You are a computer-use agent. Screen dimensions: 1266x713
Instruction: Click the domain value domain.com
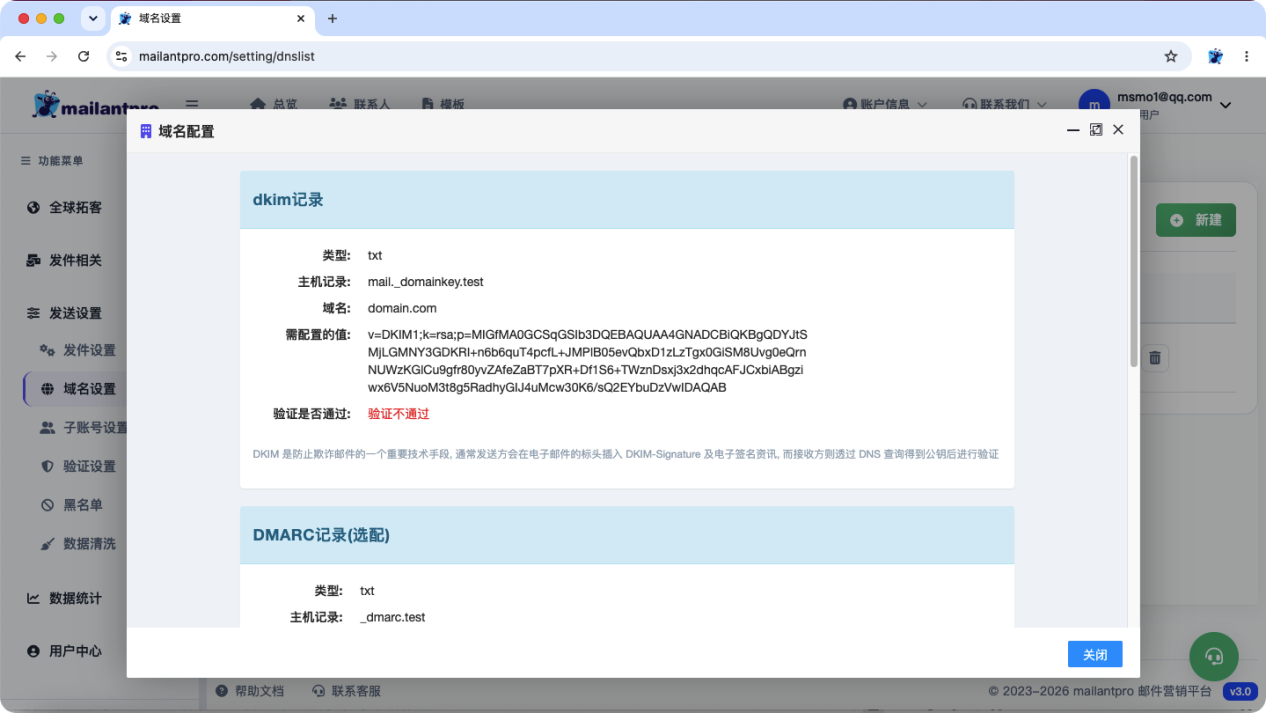(402, 308)
